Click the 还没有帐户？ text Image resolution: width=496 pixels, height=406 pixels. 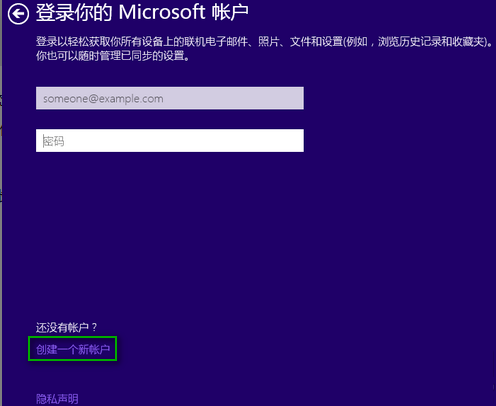(66, 327)
